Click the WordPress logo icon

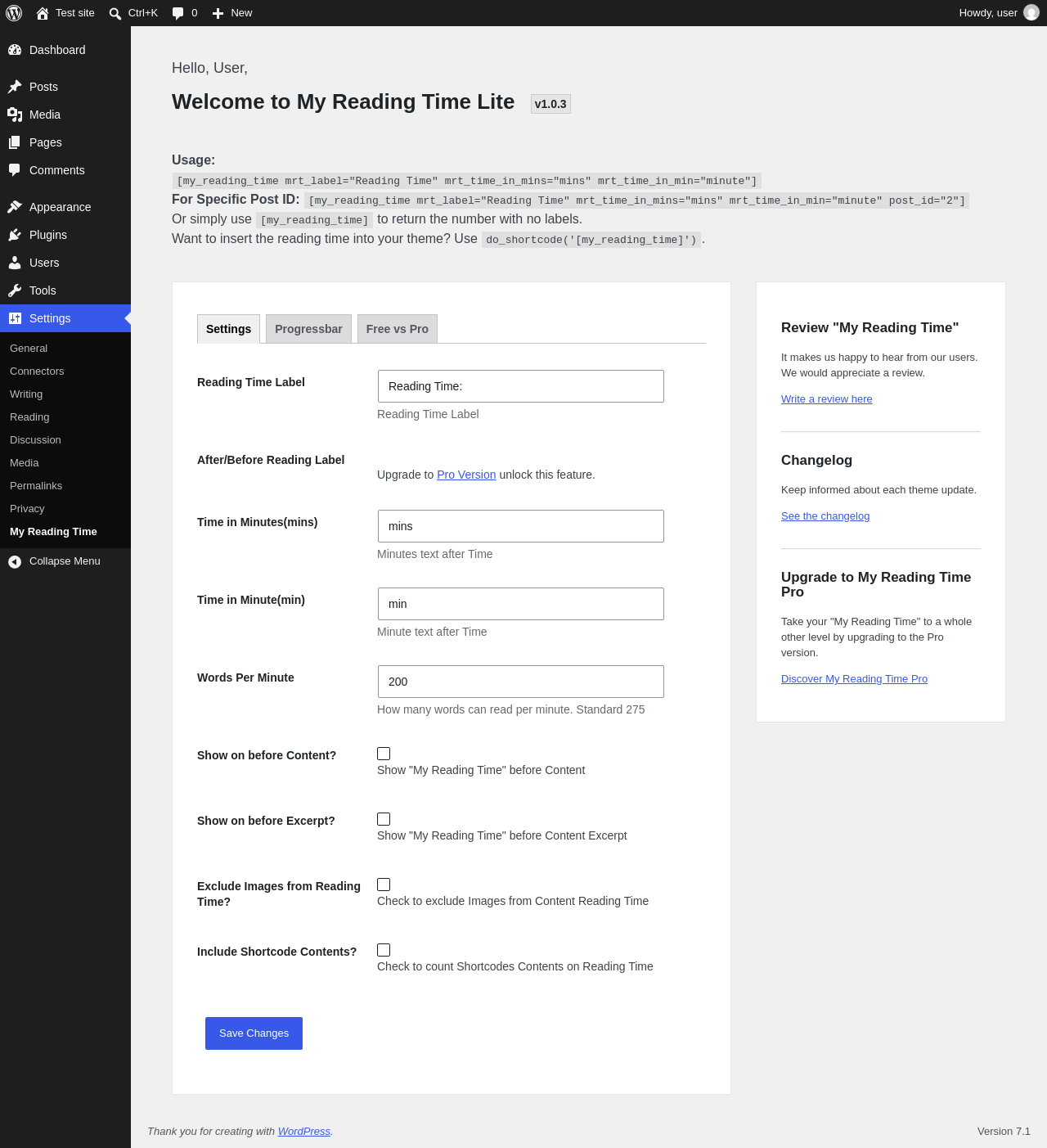14,13
